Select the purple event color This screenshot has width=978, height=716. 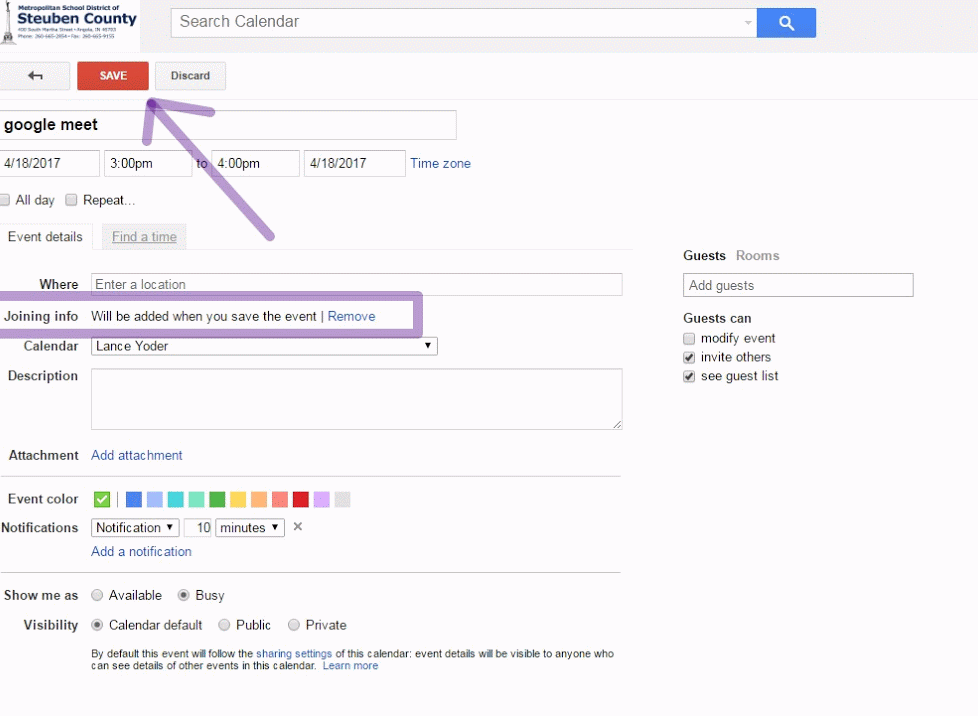click(321, 499)
